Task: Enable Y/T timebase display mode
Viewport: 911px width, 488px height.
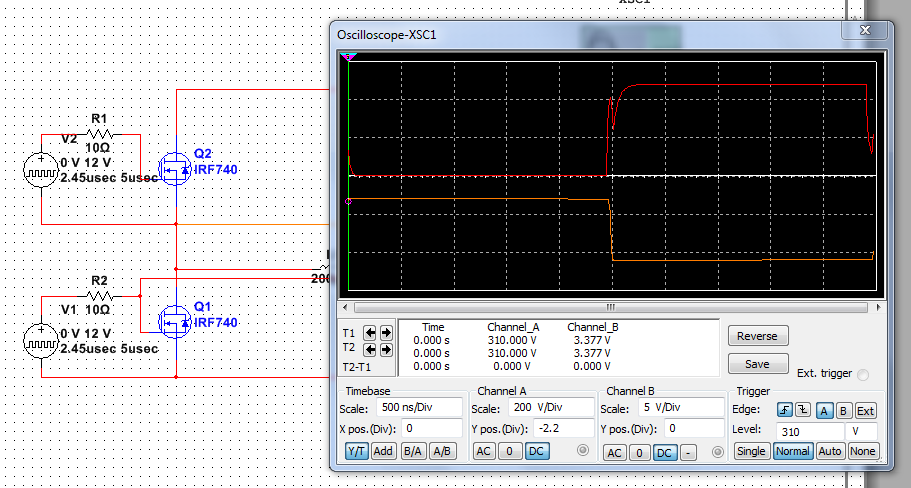Action: coord(357,450)
